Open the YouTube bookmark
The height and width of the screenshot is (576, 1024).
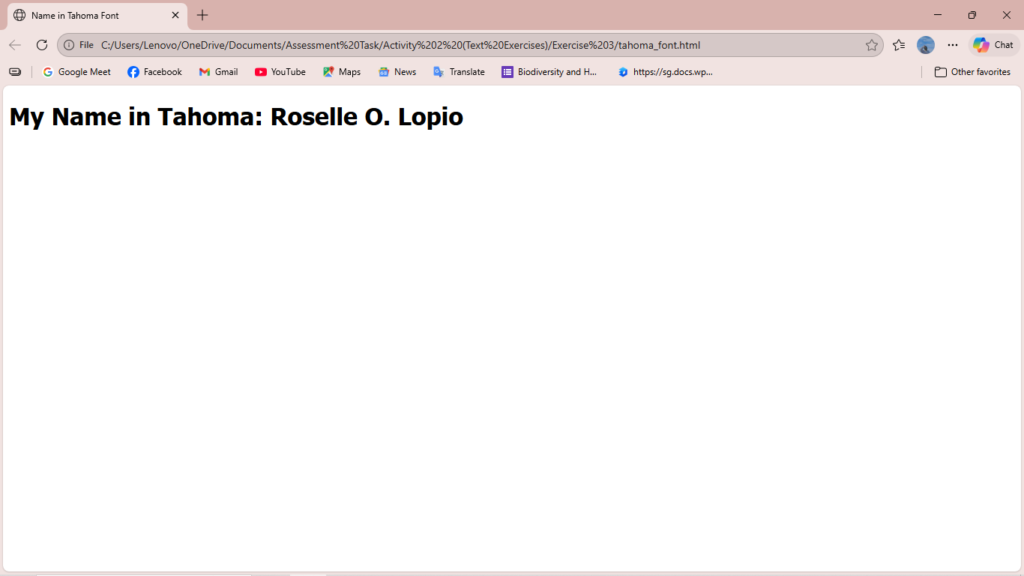point(280,72)
